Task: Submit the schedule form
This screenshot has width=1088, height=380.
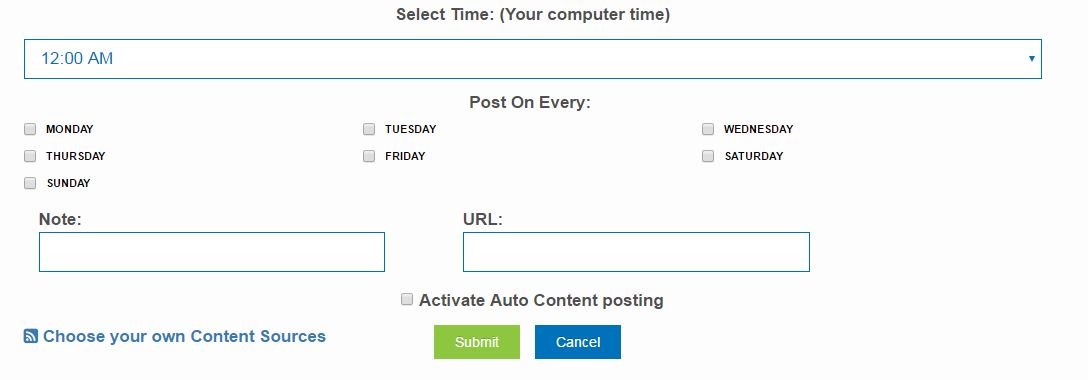Action: pyautogui.click(x=477, y=342)
